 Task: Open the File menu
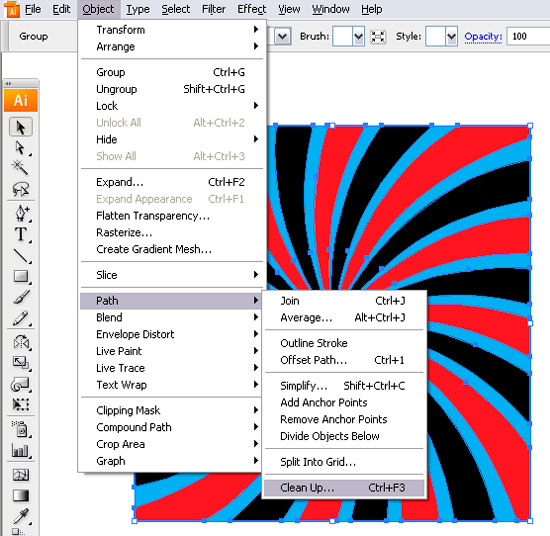pos(33,9)
